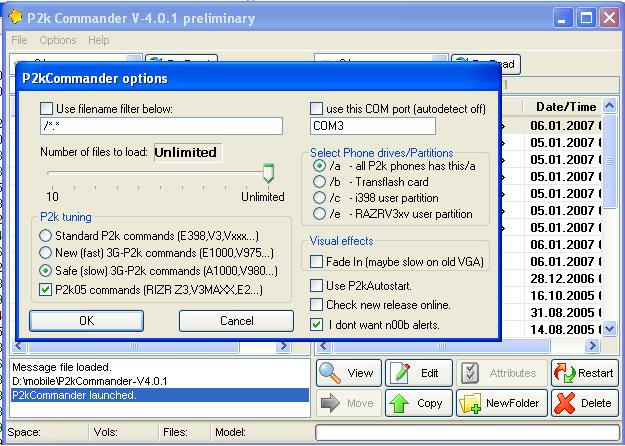Open the File menu

tap(19, 40)
